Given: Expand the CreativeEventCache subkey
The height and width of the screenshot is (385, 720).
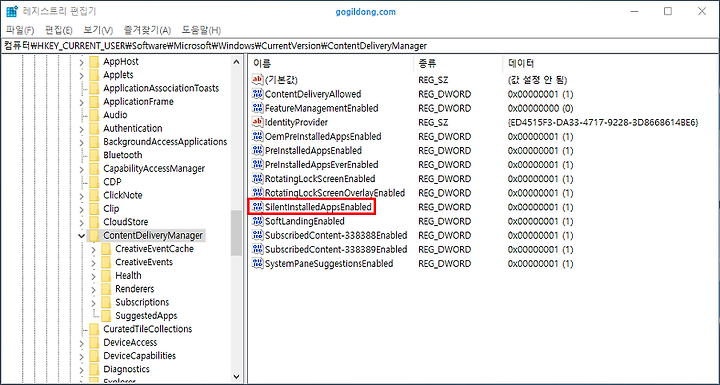Looking at the screenshot, I should [x=94, y=249].
